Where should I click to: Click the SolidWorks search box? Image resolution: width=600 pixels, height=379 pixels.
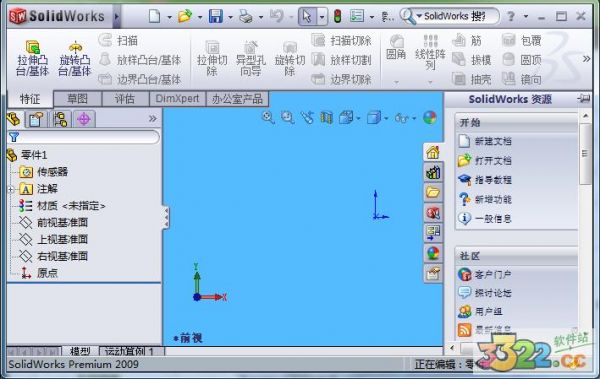click(x=450, y=16)
